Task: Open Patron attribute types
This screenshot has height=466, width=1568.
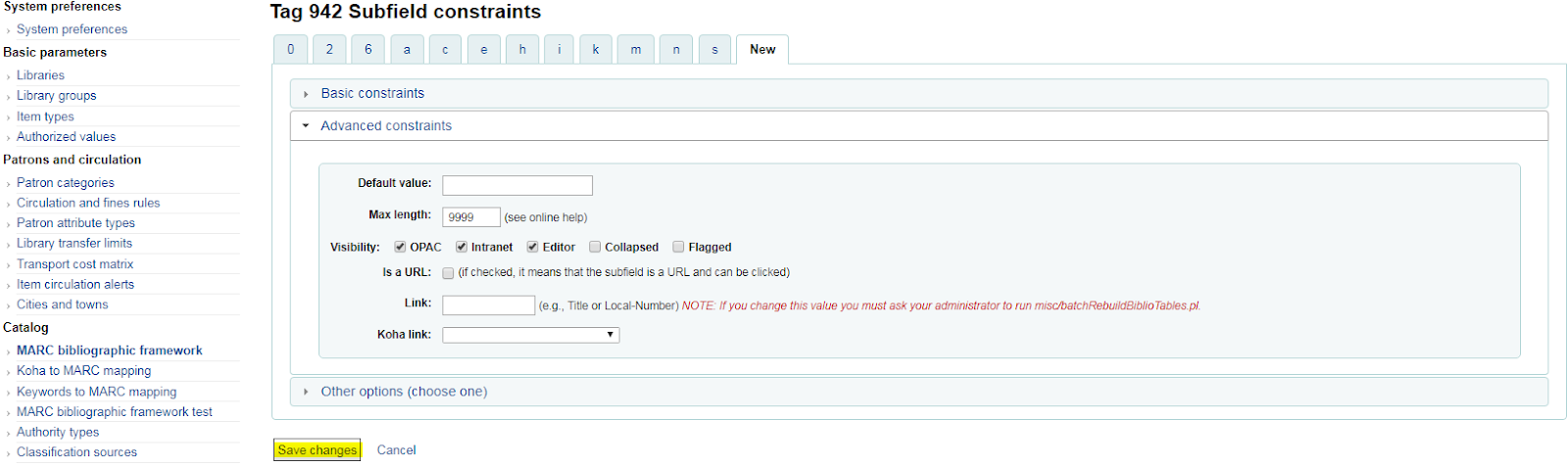Action: 75,223
